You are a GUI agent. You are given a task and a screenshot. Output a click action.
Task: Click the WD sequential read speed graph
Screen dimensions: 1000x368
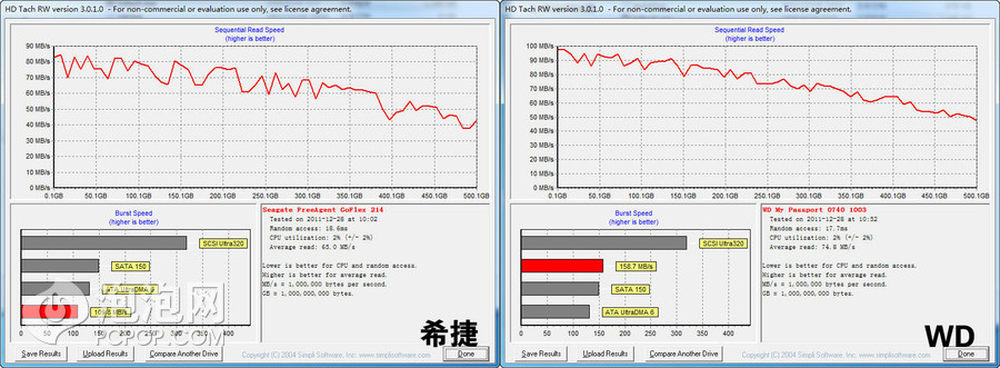coord(767,117)
